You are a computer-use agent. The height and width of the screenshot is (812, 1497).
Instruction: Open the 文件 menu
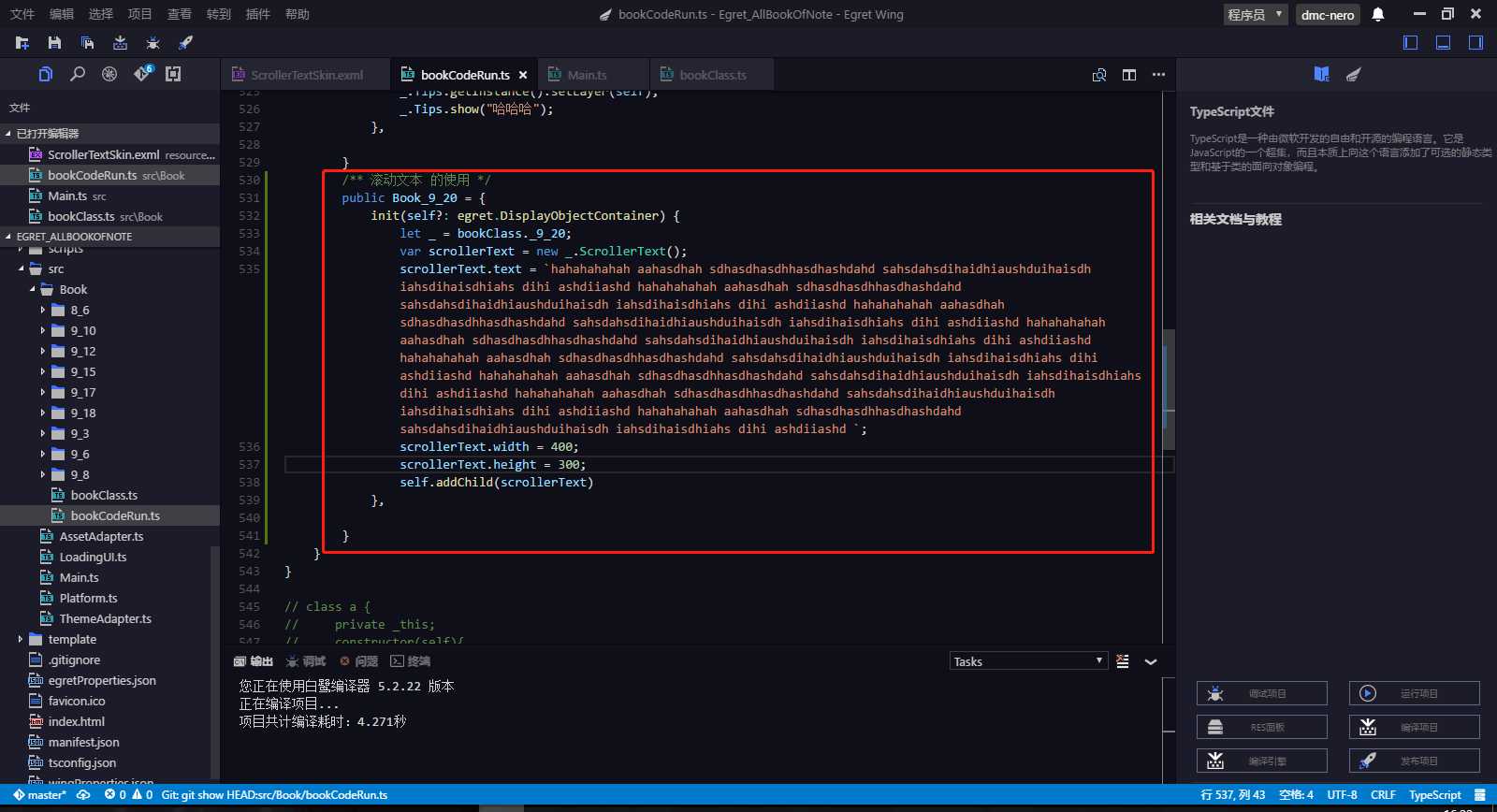(x=22, y=14)
